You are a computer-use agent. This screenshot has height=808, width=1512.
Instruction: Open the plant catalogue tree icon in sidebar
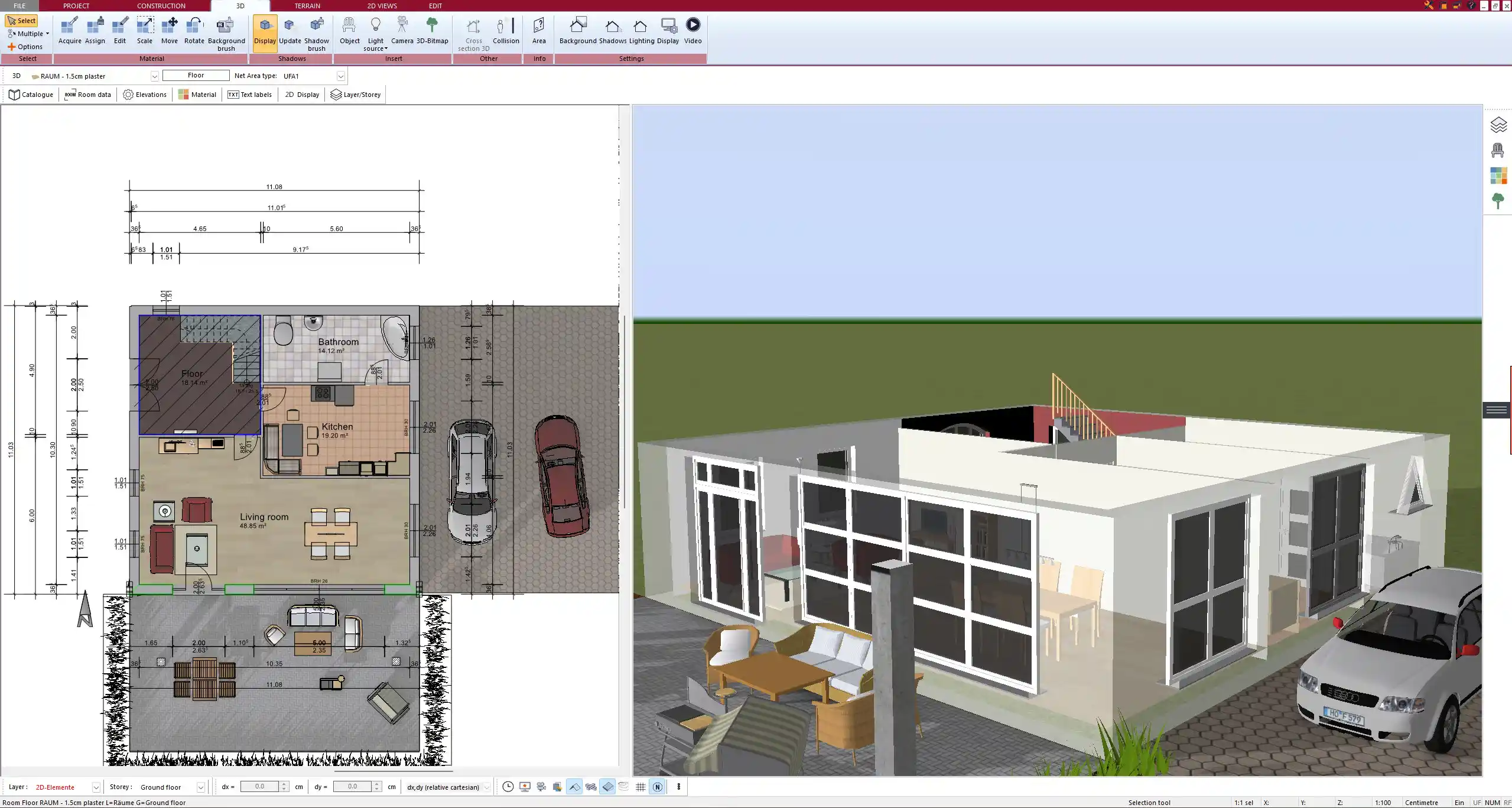click(x=1498, y=201)
